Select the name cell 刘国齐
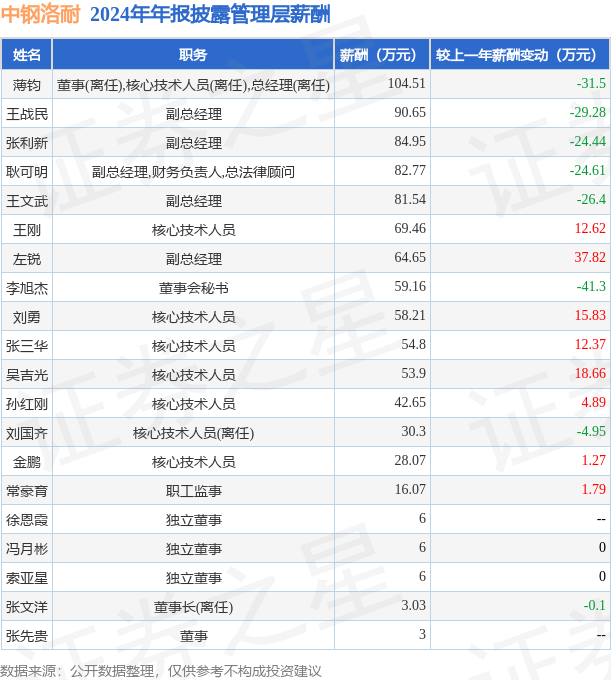Image resolution: width=611 pixels, height=680 pixels. coord(26,434)
